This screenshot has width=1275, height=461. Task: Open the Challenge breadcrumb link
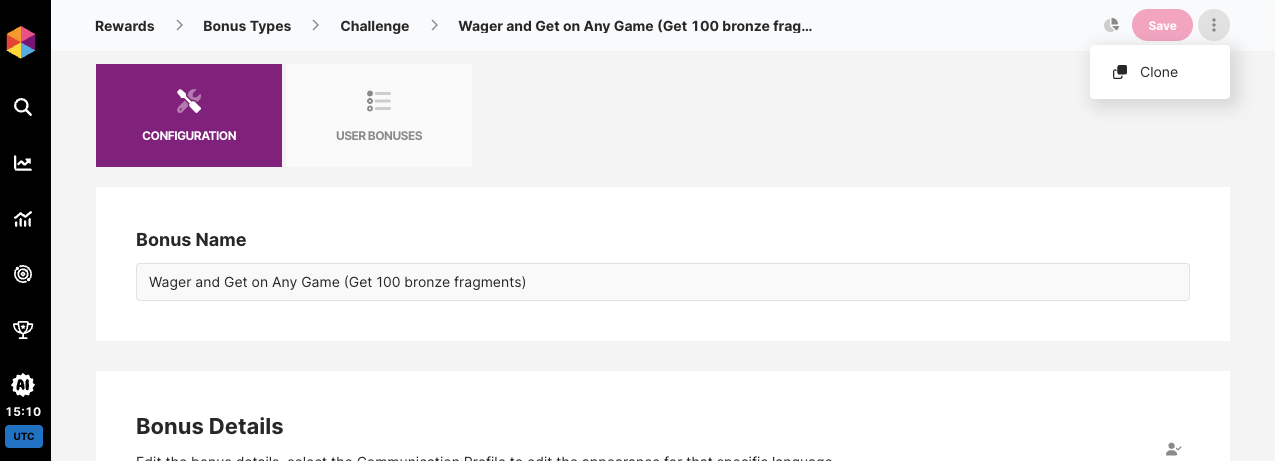374,26
